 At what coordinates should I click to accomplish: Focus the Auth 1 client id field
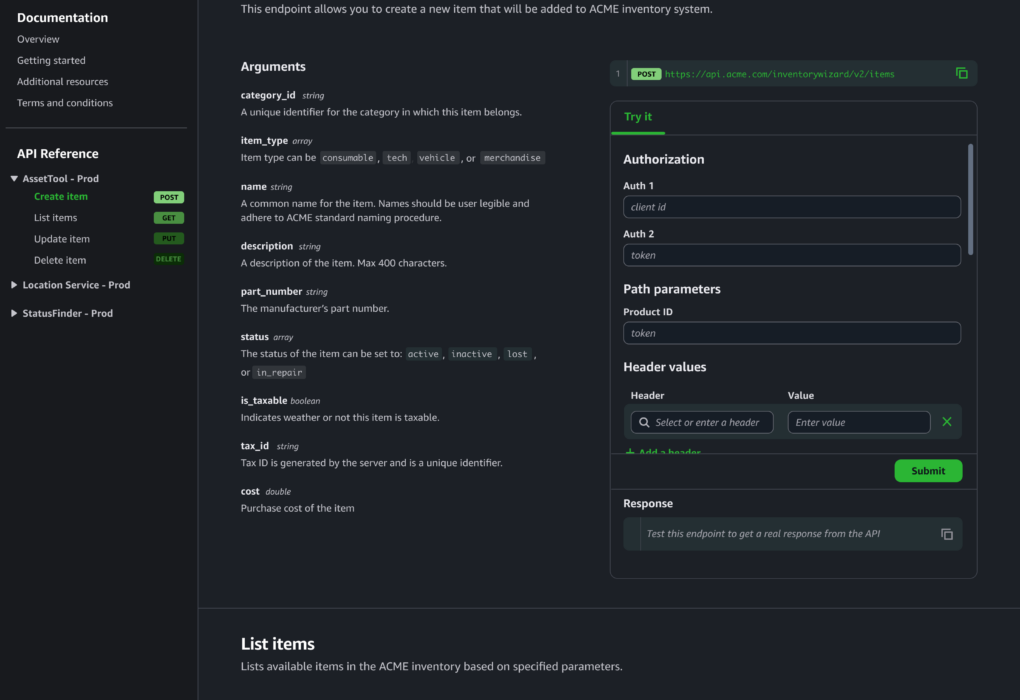(x=791, y=207)
